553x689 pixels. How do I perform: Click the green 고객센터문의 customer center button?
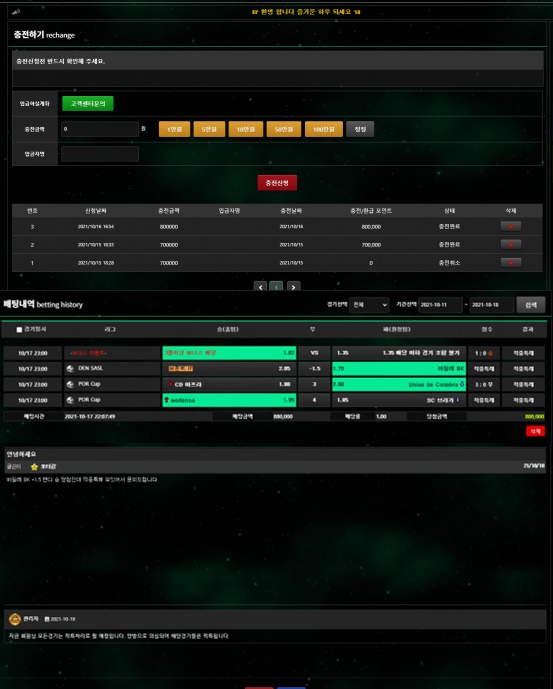pos(88,104)
